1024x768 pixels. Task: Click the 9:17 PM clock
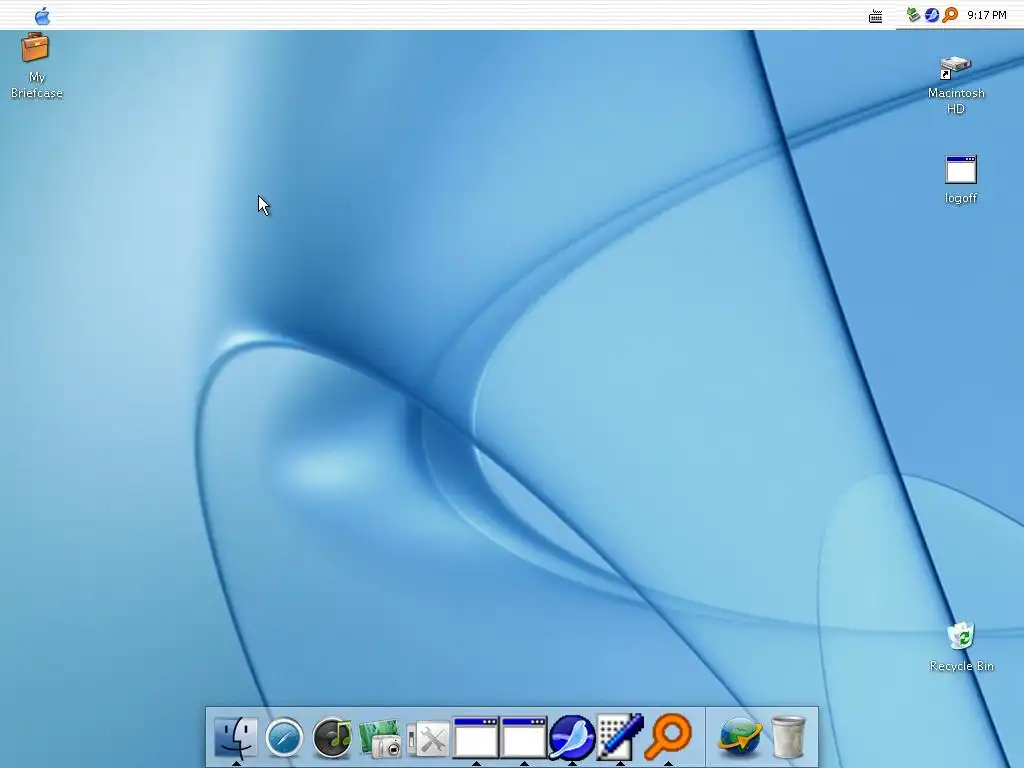pyautogui.click(x=987, y=15)
